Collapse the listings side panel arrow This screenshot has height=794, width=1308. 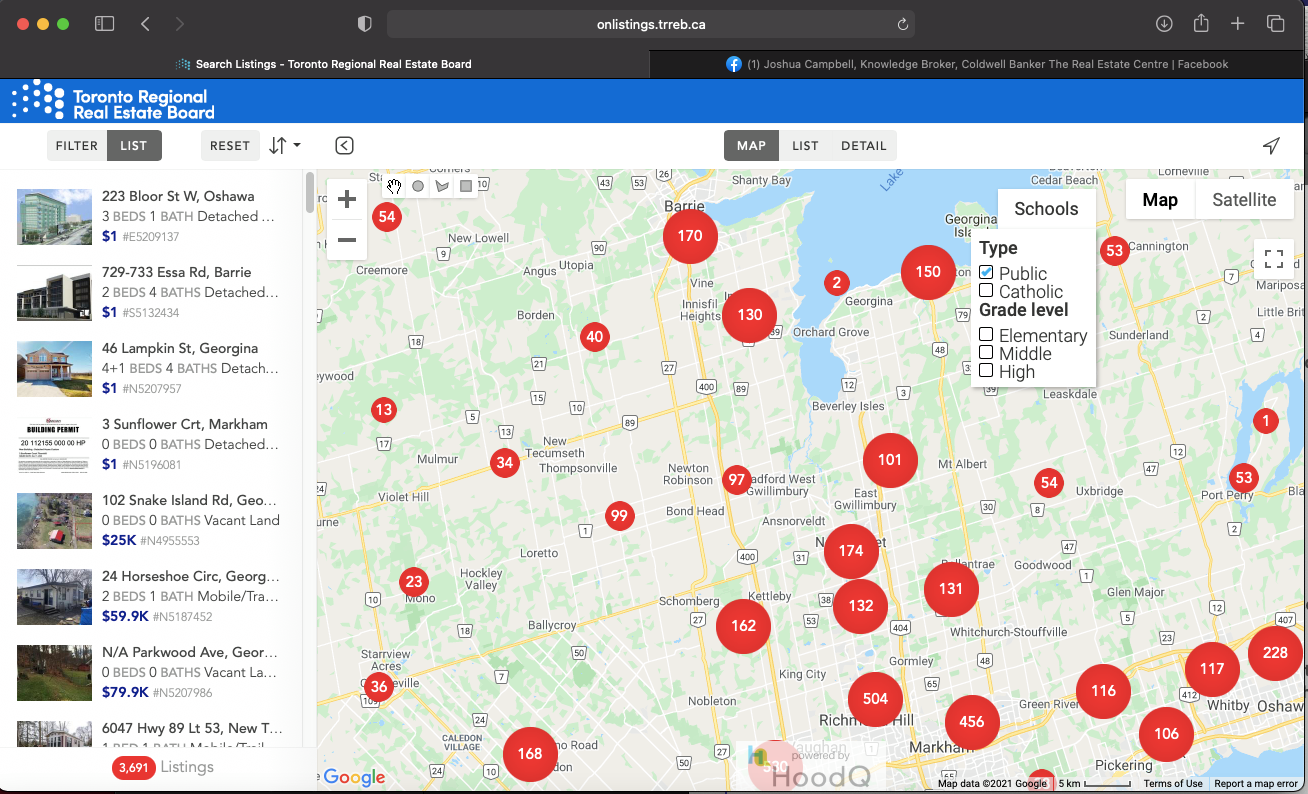tap(344, 146)
